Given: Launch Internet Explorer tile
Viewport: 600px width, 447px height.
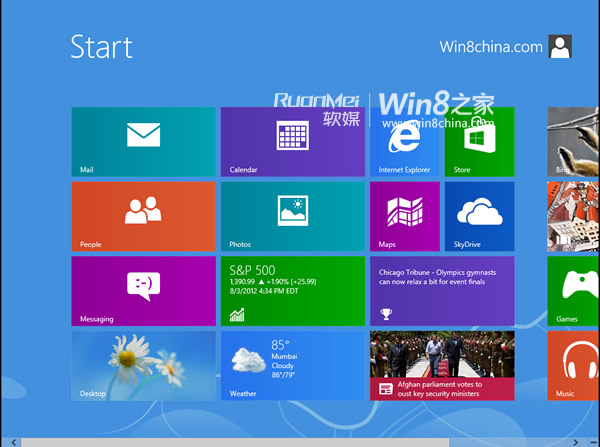Looking at the screenshot, I should 405,142.
